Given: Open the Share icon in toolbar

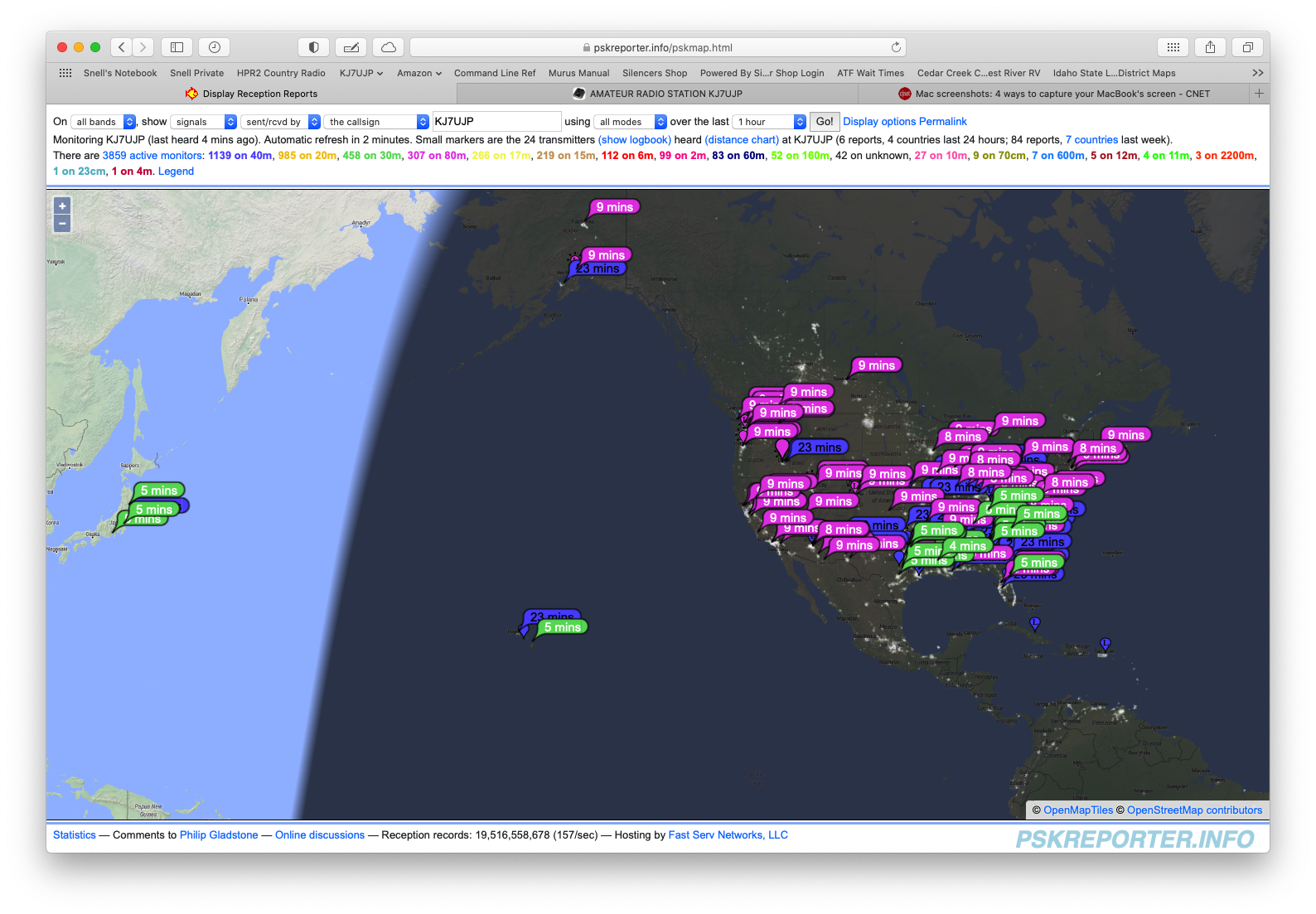Looking at the screenshot, I should point(1210,47).
